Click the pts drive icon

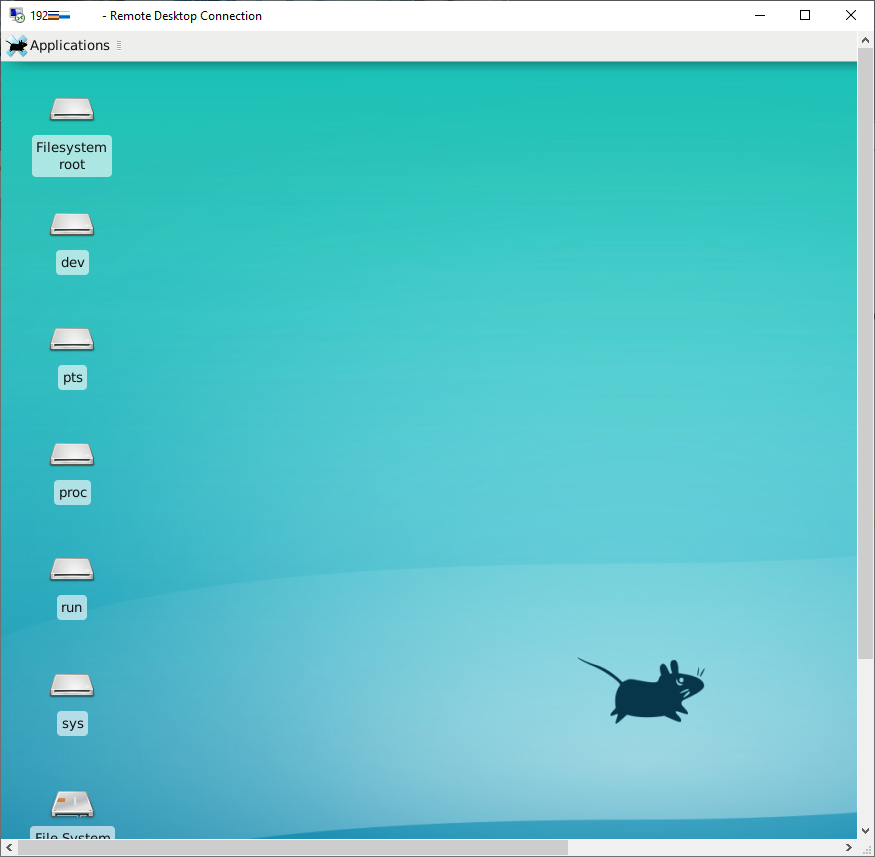tap(72, 340)
